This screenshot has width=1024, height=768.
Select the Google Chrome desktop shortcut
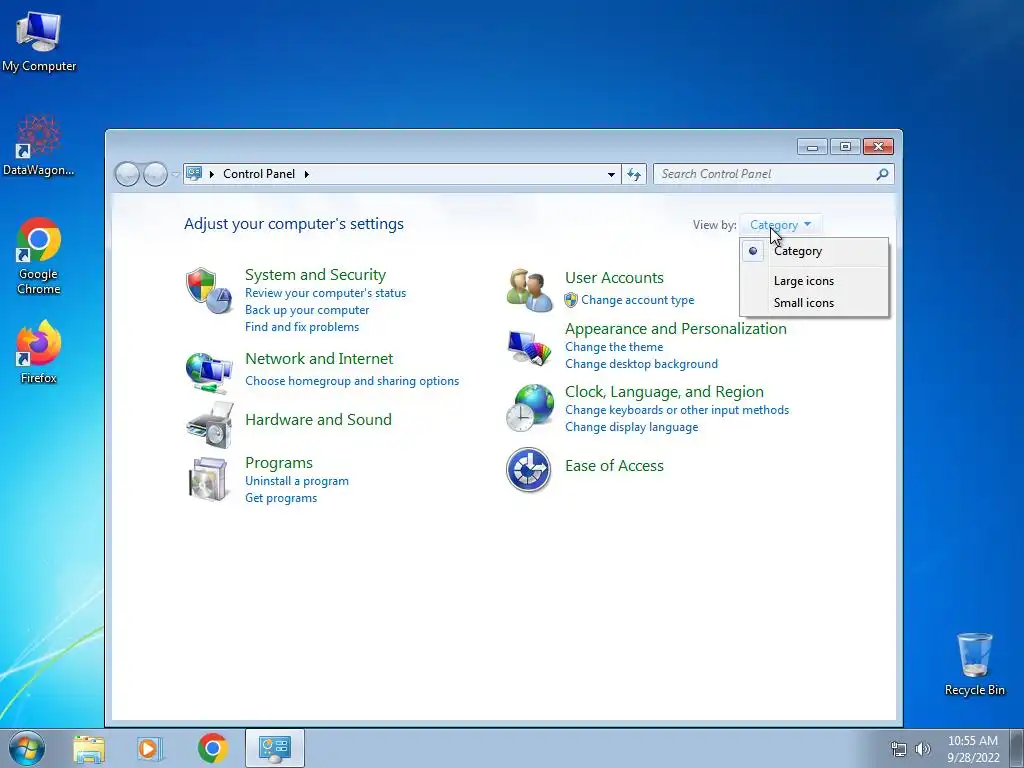(39, 256)
